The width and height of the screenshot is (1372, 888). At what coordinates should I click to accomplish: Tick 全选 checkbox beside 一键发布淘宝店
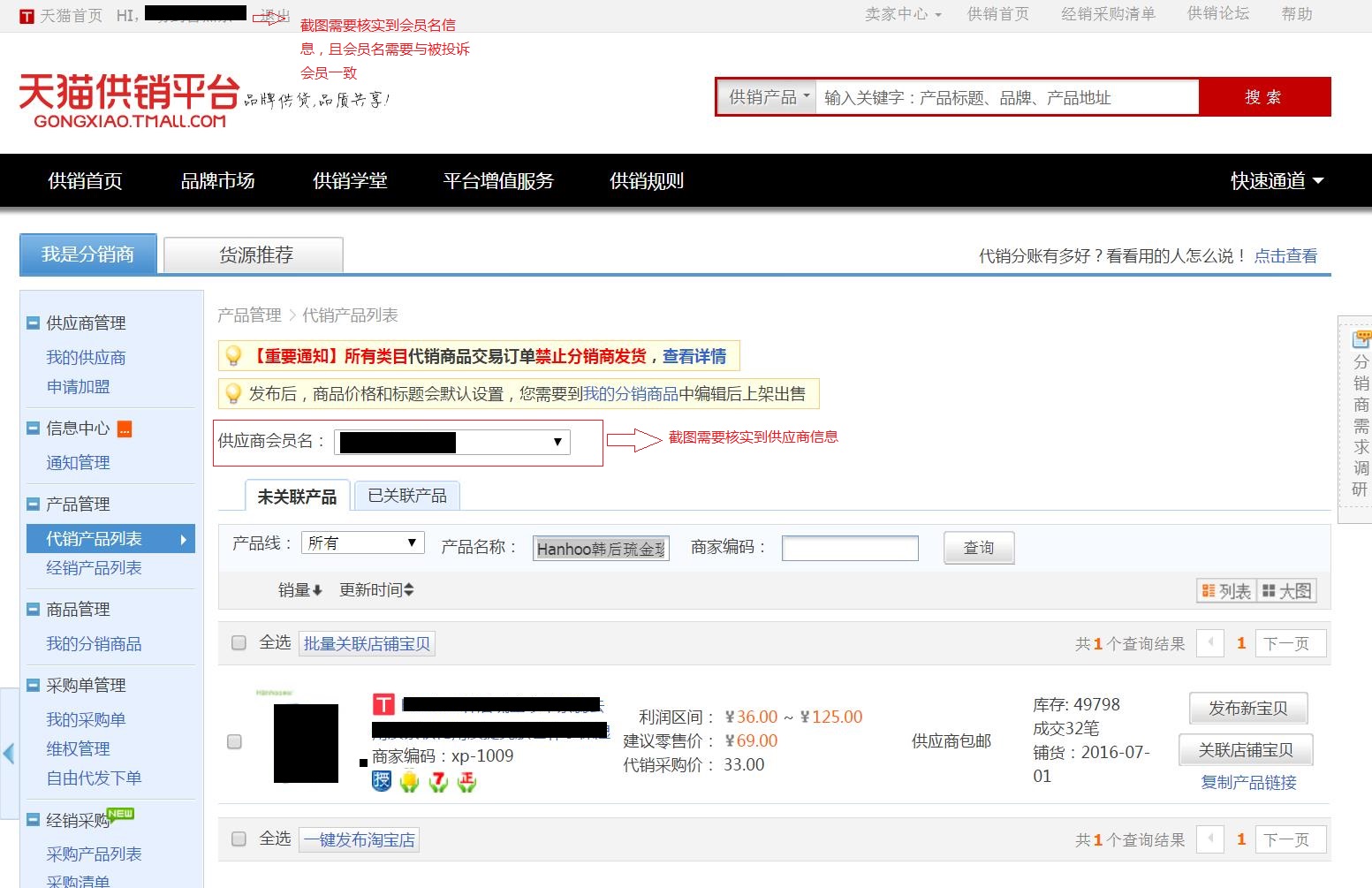pyautogui.click(x=239, y=839)
